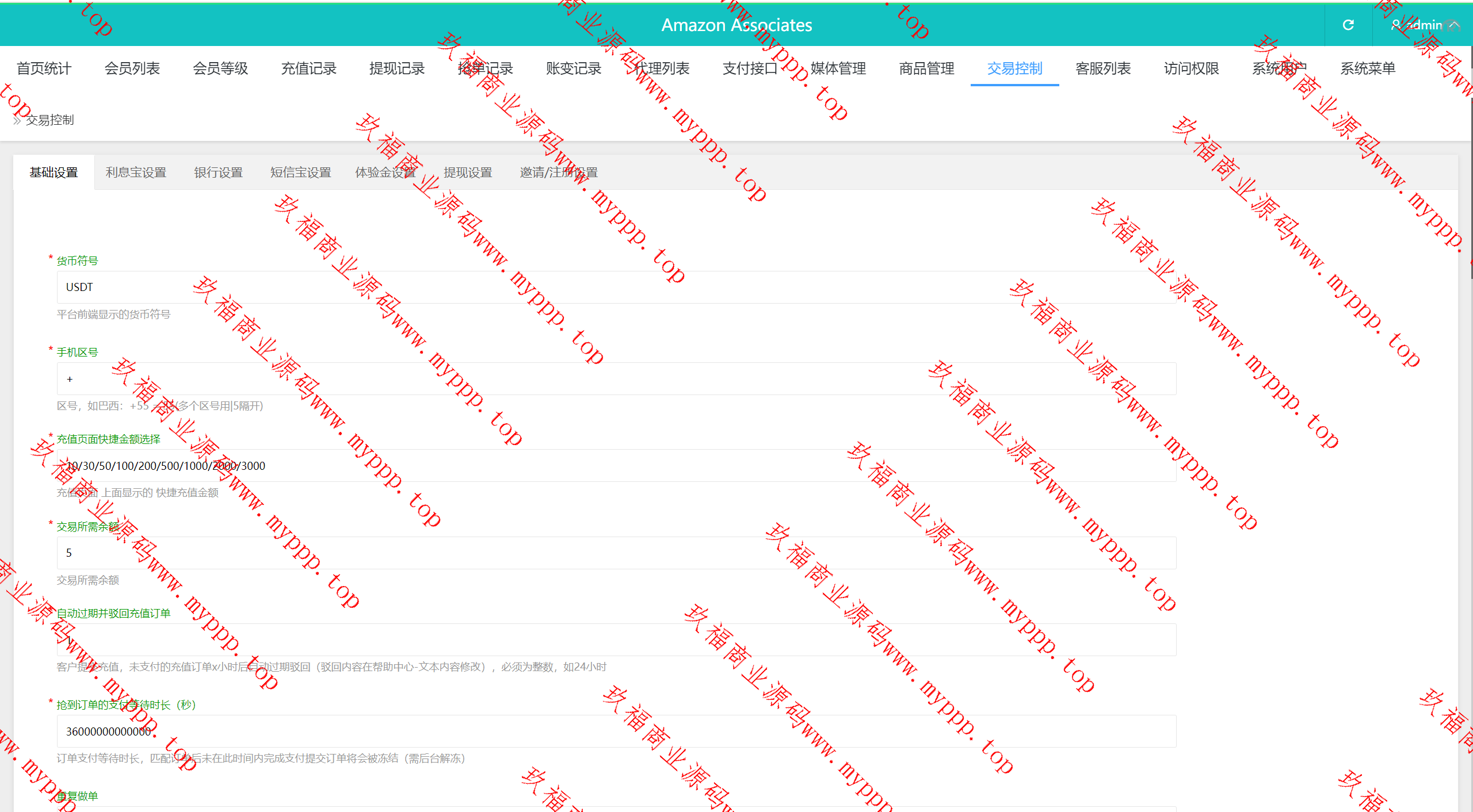This screenshot has width=1473, height=812.
Task: Select the 基础设置 tab
Action: point(54,173)
